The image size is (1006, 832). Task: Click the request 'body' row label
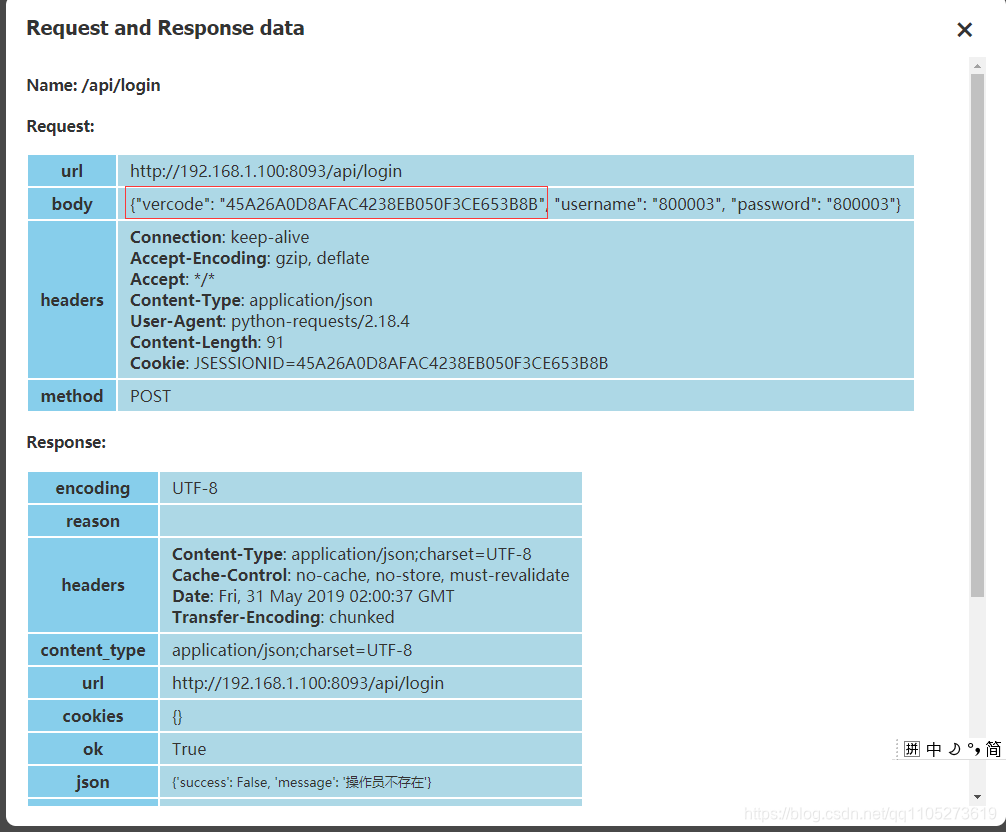coord(72,204)
